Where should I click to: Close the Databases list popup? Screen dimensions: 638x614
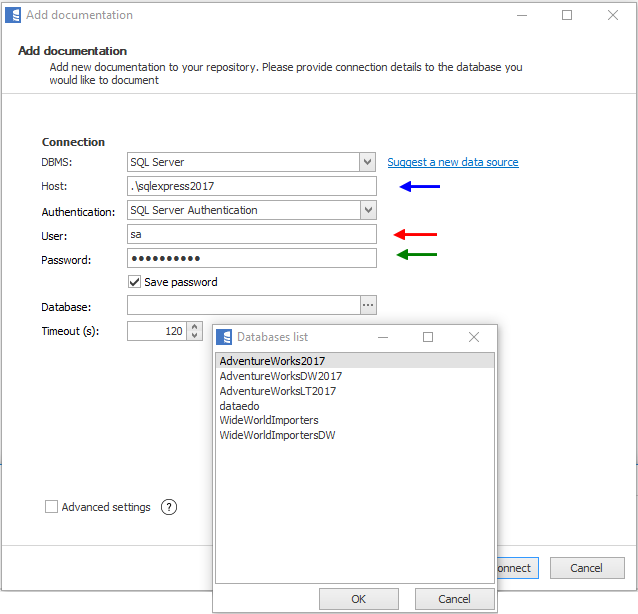(474, 337)
